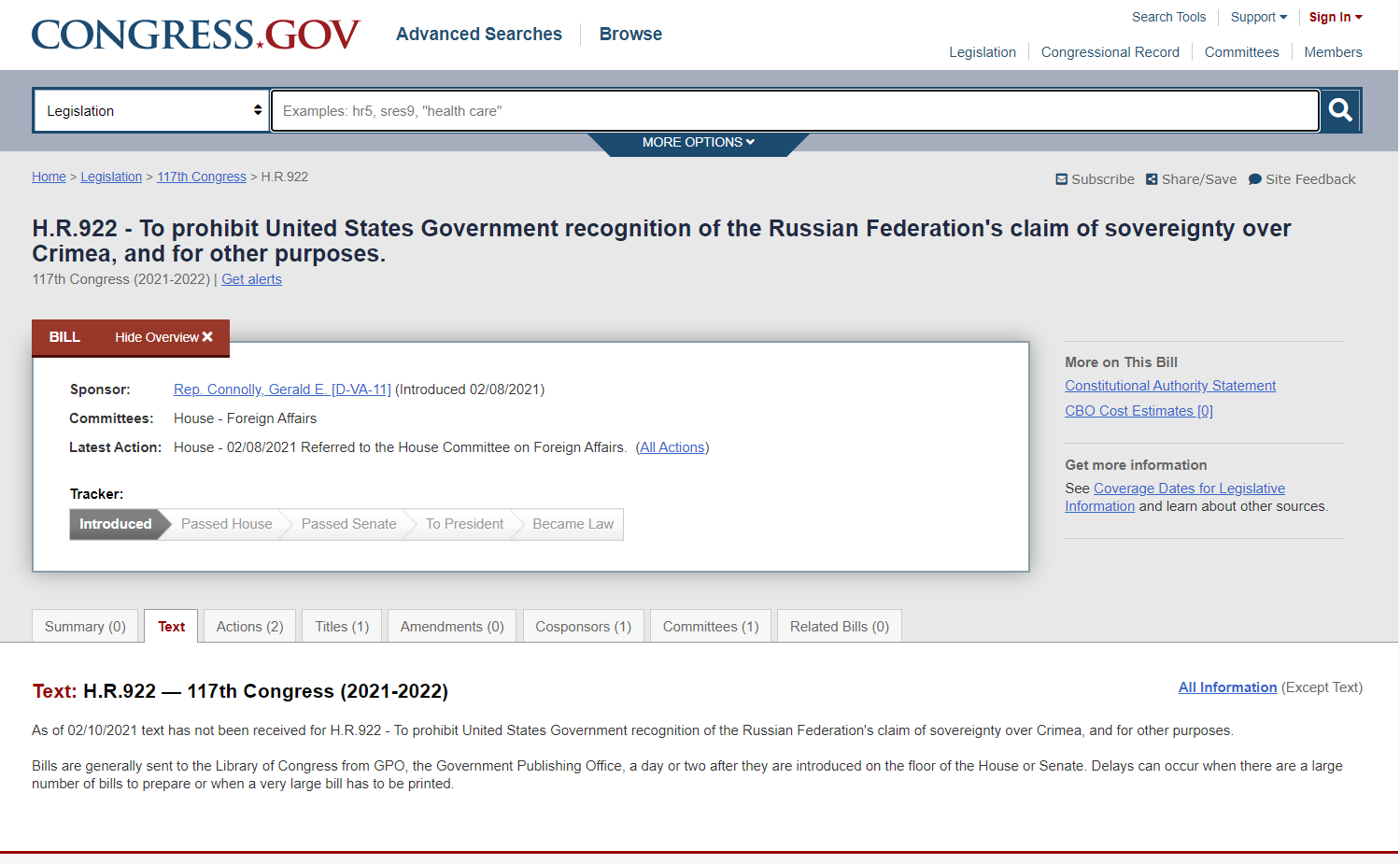Viewport: 1400px width, 864px height.
Task: Hide the bill overview panel
Action: point(163,337)
